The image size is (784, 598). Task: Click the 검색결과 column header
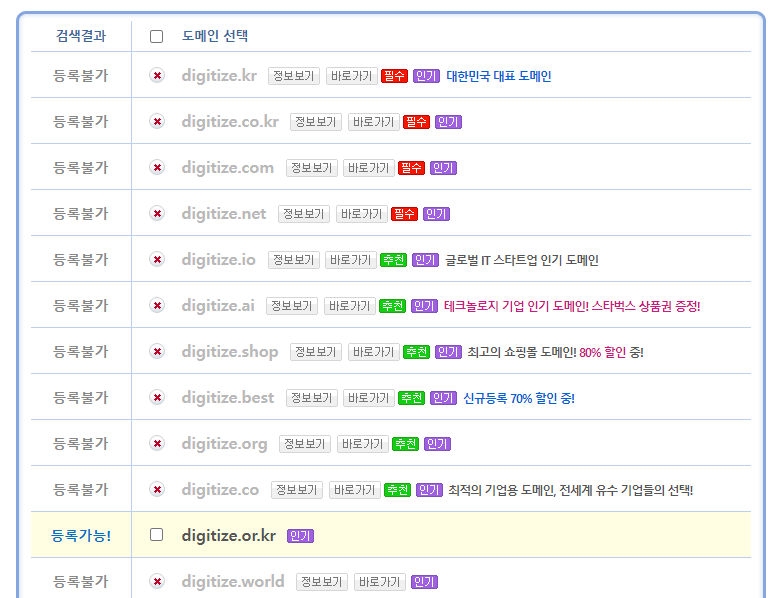tap(81, 36)
